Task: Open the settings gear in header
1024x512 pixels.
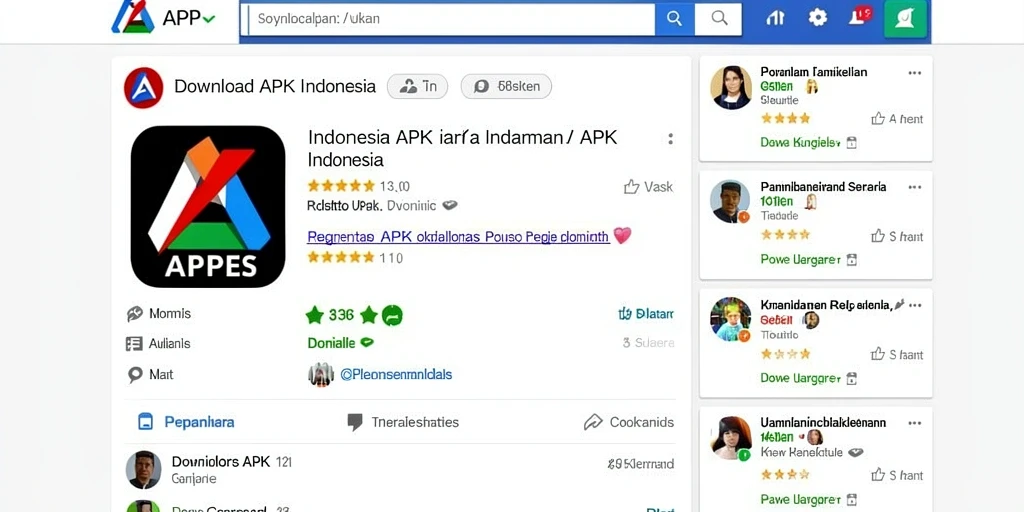Action: [818, 18]
